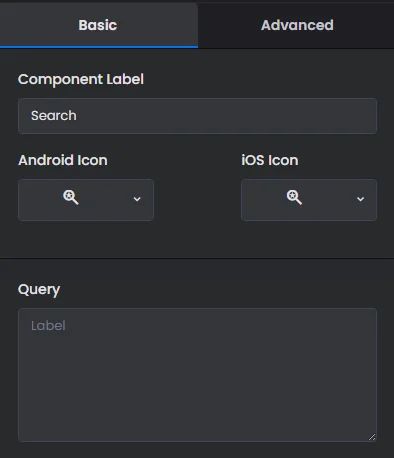
Task: Switch to the Advanced tab
Action: 296,25
